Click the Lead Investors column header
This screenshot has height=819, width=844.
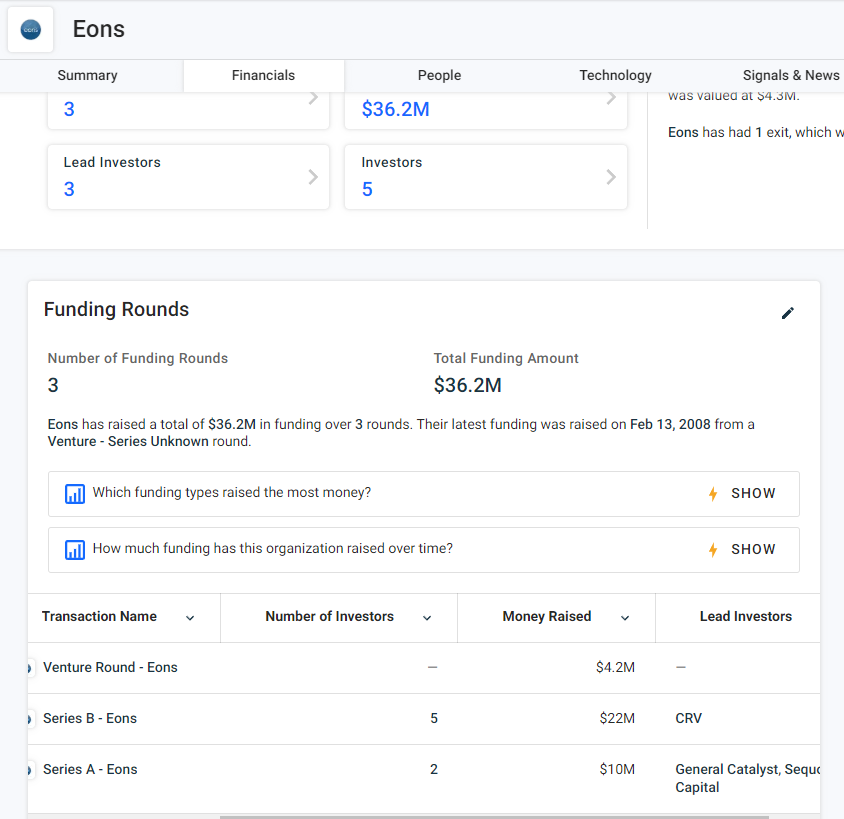pyautogui.click(x=745, y=617)
